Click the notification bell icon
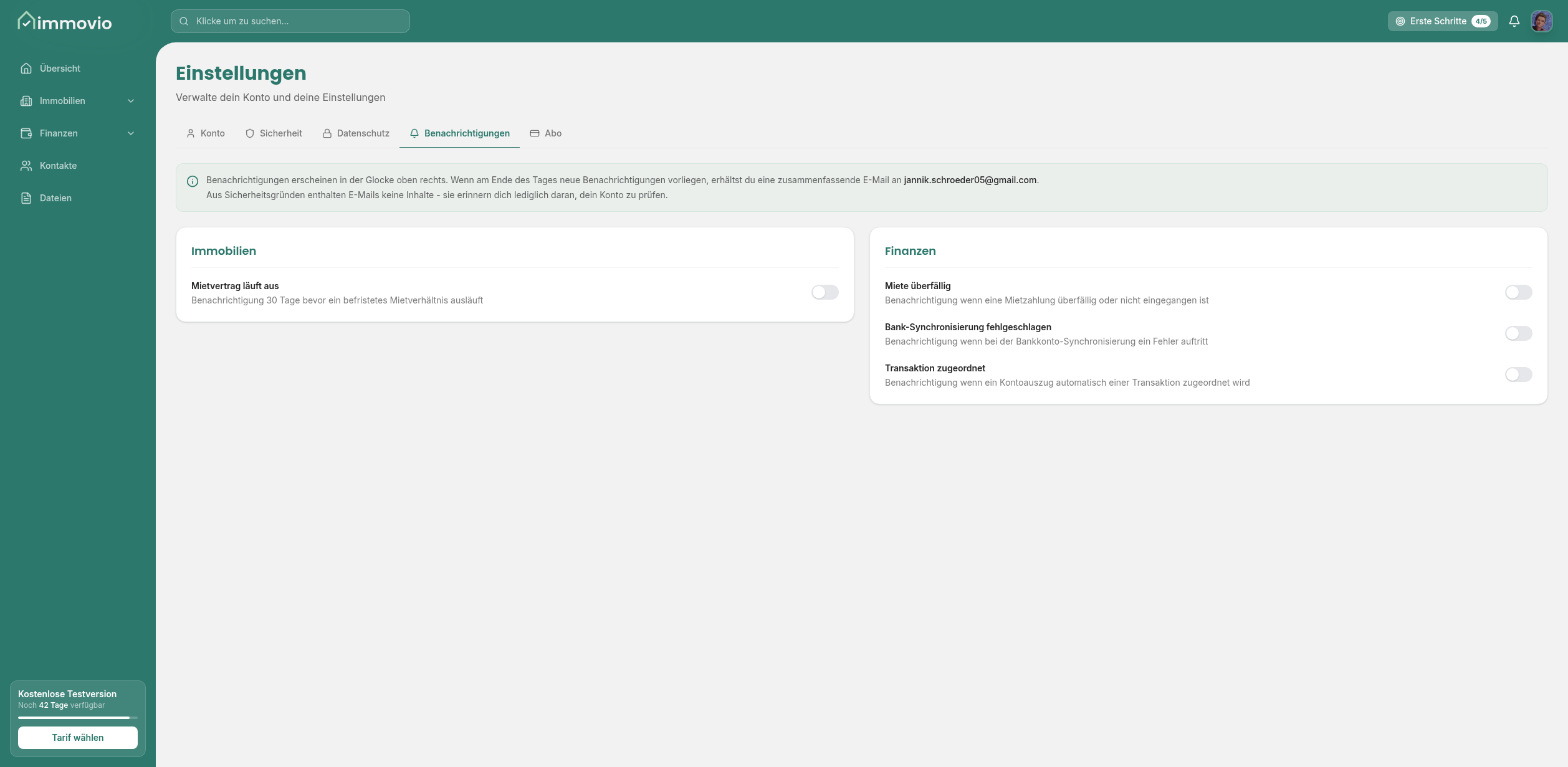Viewport: 1568px width, 767px height. [1514, 21]
